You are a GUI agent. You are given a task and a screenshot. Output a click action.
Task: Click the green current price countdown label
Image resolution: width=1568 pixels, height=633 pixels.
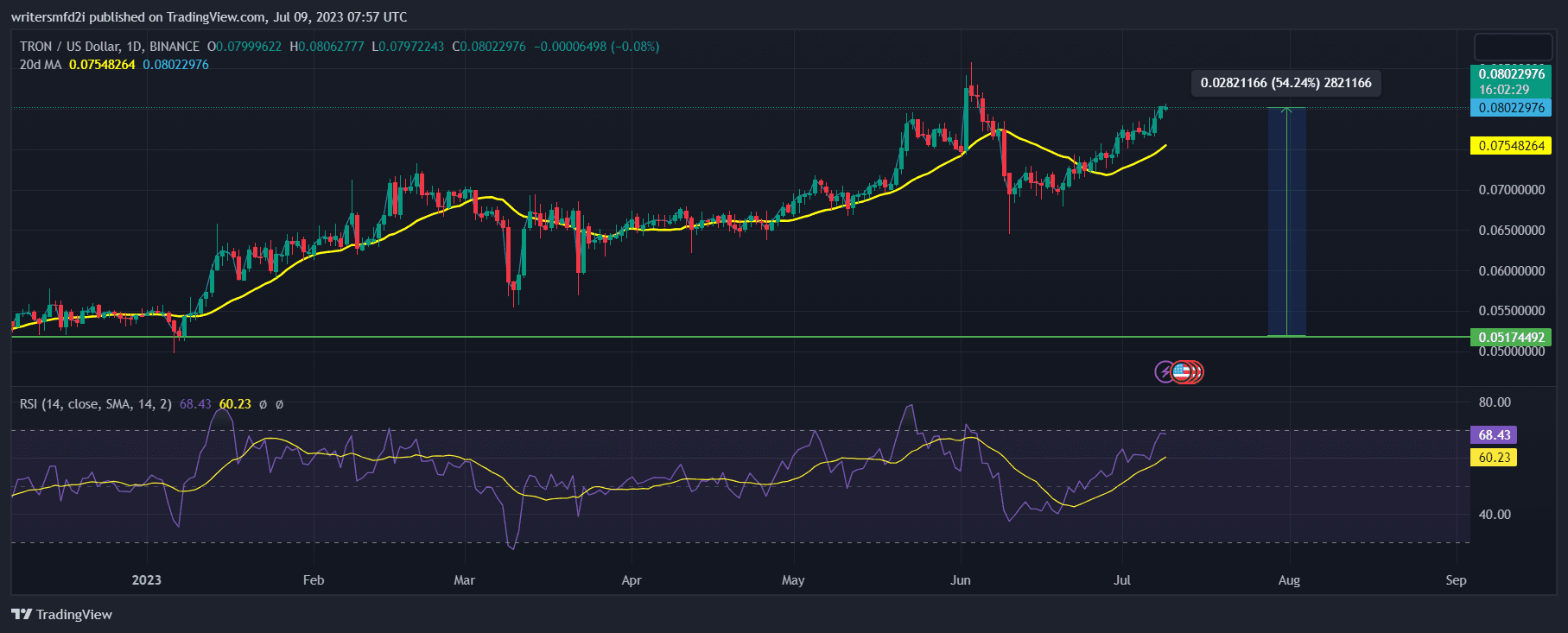click(x=1511, y=82)
